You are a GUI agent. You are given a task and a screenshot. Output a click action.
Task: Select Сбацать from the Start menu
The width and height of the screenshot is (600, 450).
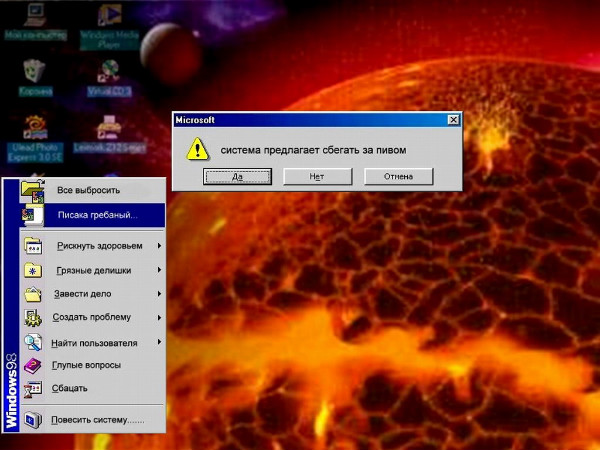pos(70,388)
